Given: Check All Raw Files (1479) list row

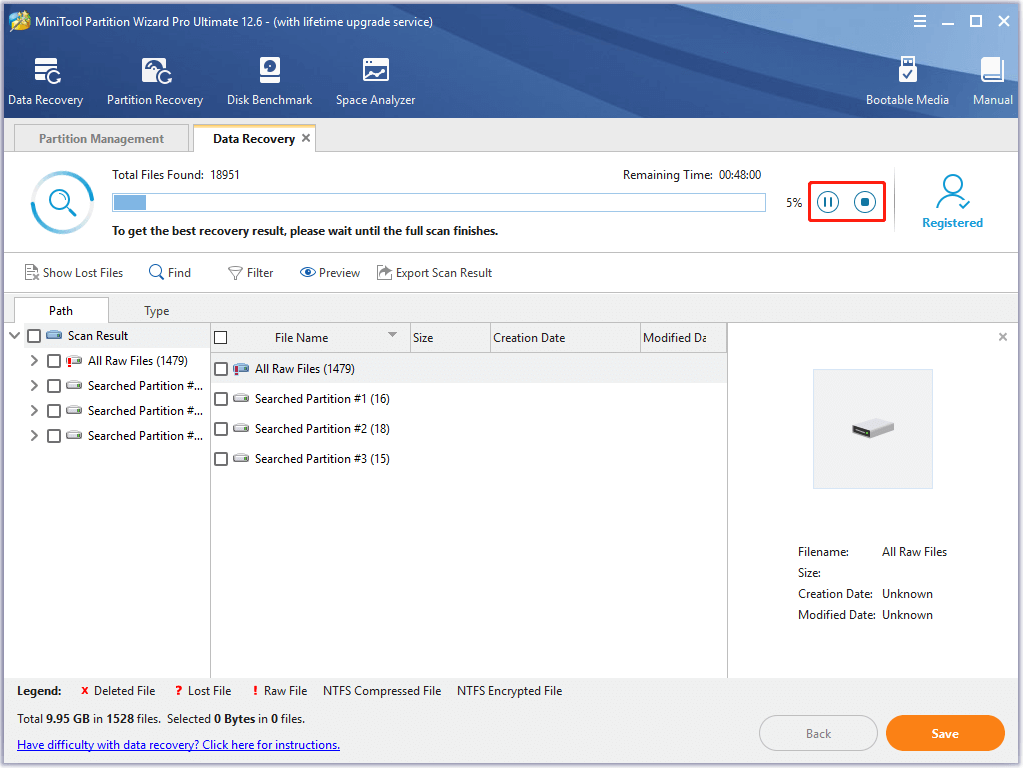Looking at the screenshot, I should coord(221,369).
